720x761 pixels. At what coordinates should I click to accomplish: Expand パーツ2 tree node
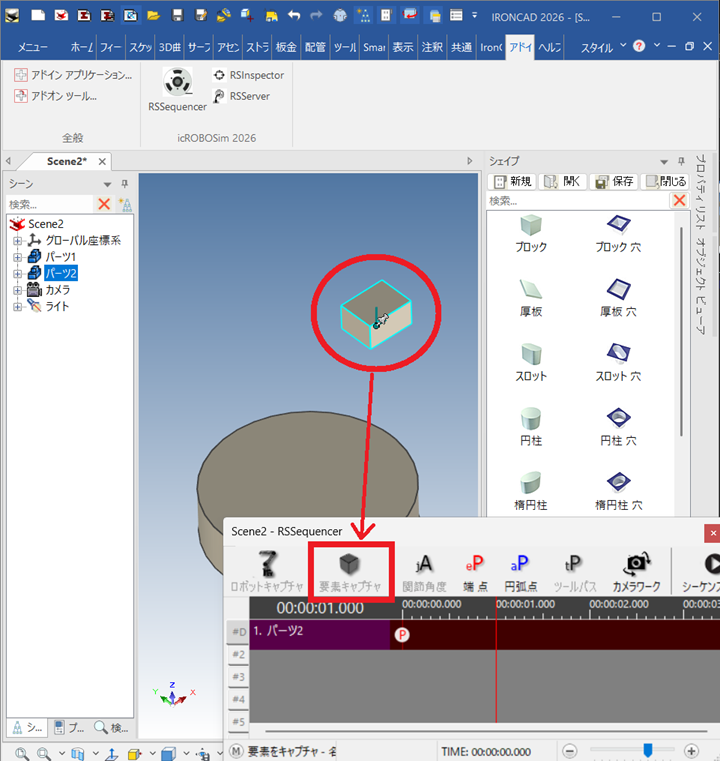[17, 274]
